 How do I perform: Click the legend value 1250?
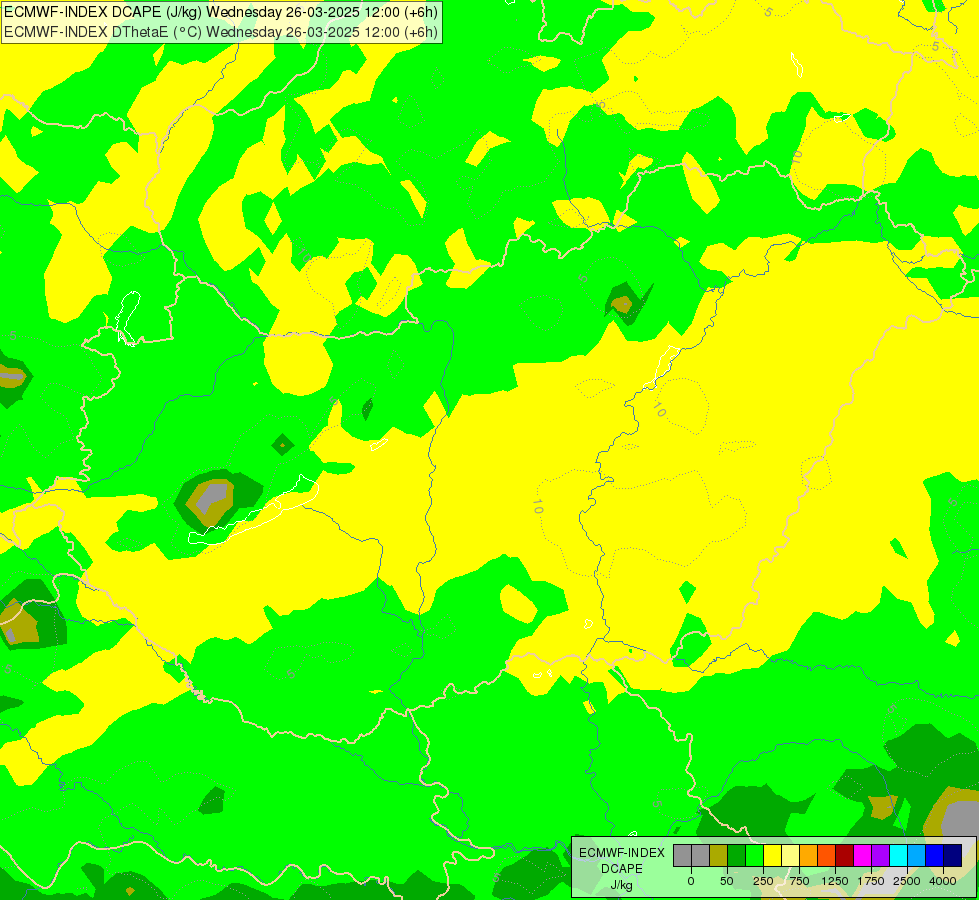tap(835, 881)
